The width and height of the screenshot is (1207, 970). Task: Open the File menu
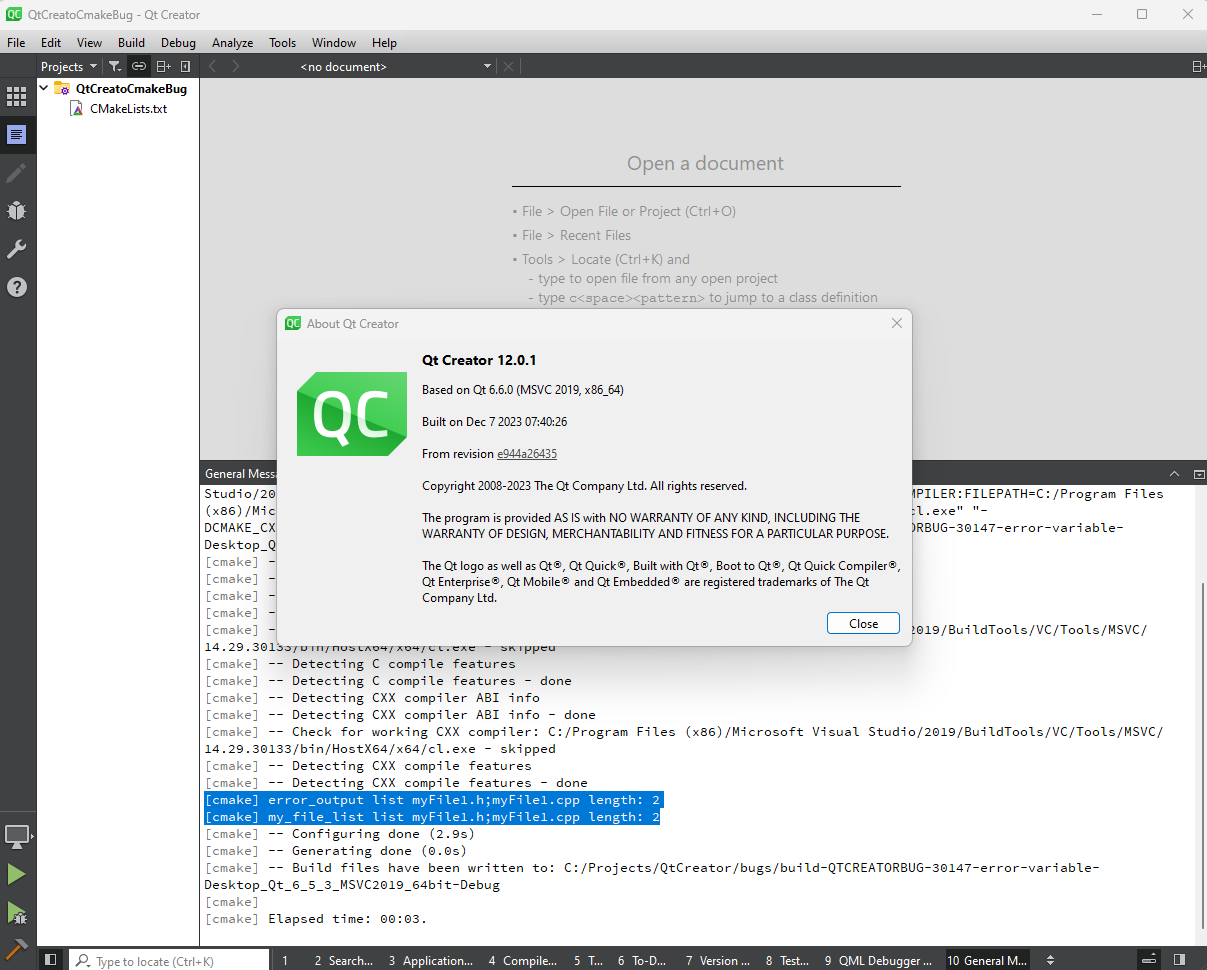coord(16,42)
